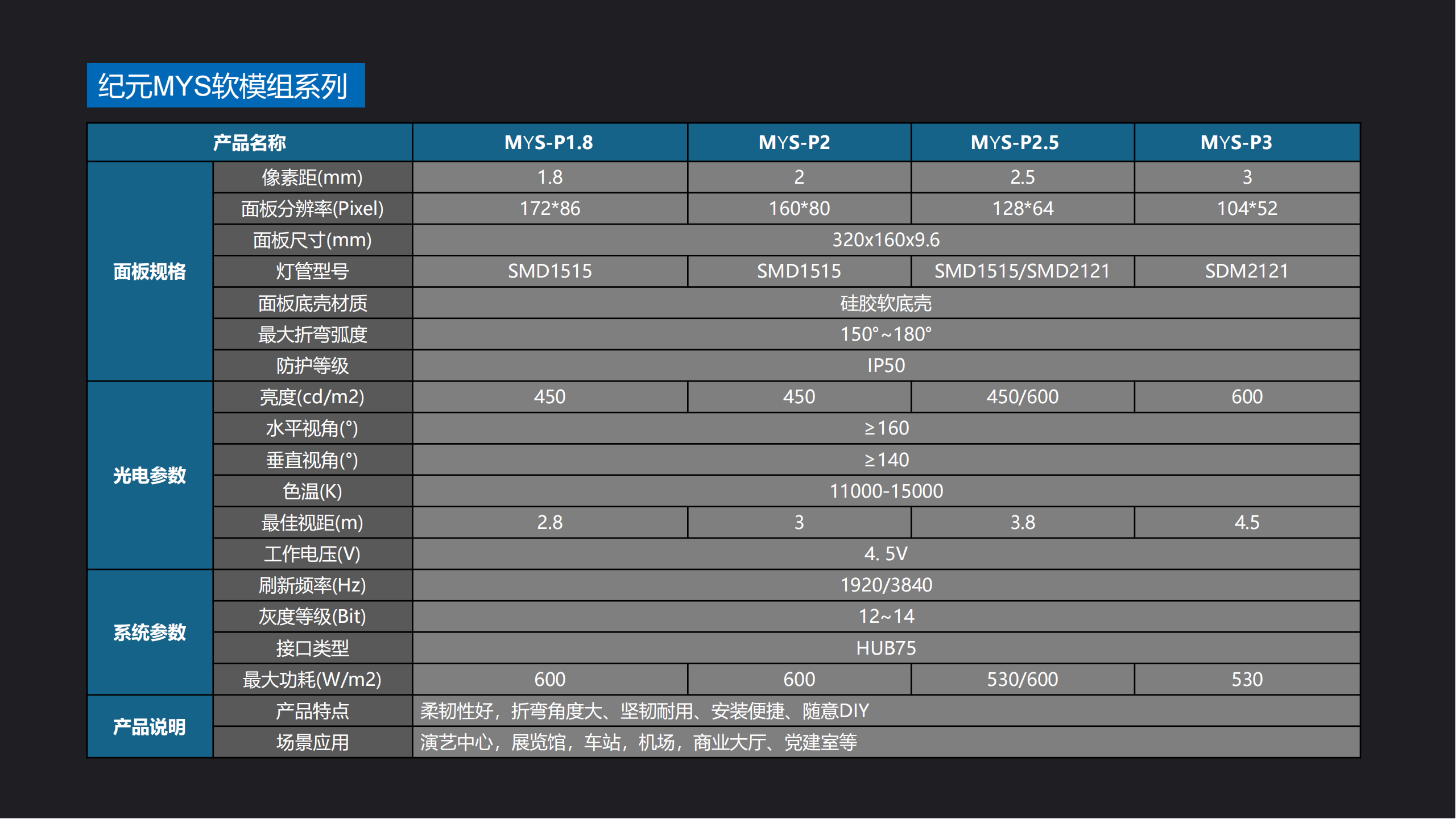
Task: Click the 4. 5V voltage cell
Action: click(886, 554)
